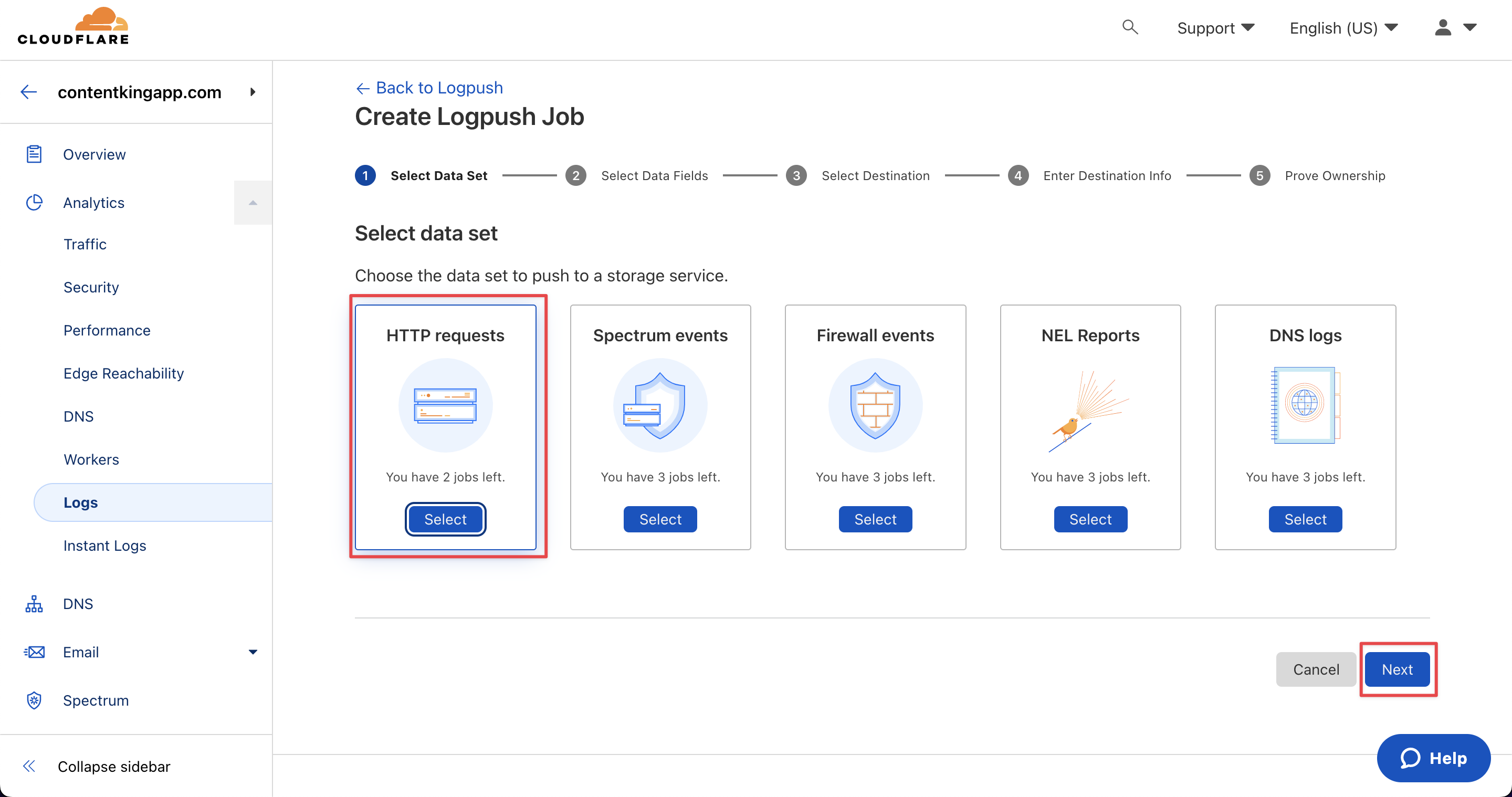Click the Overview clipboard icon
The height and width of the screenshot is (797, 1512).
(34, 154)
